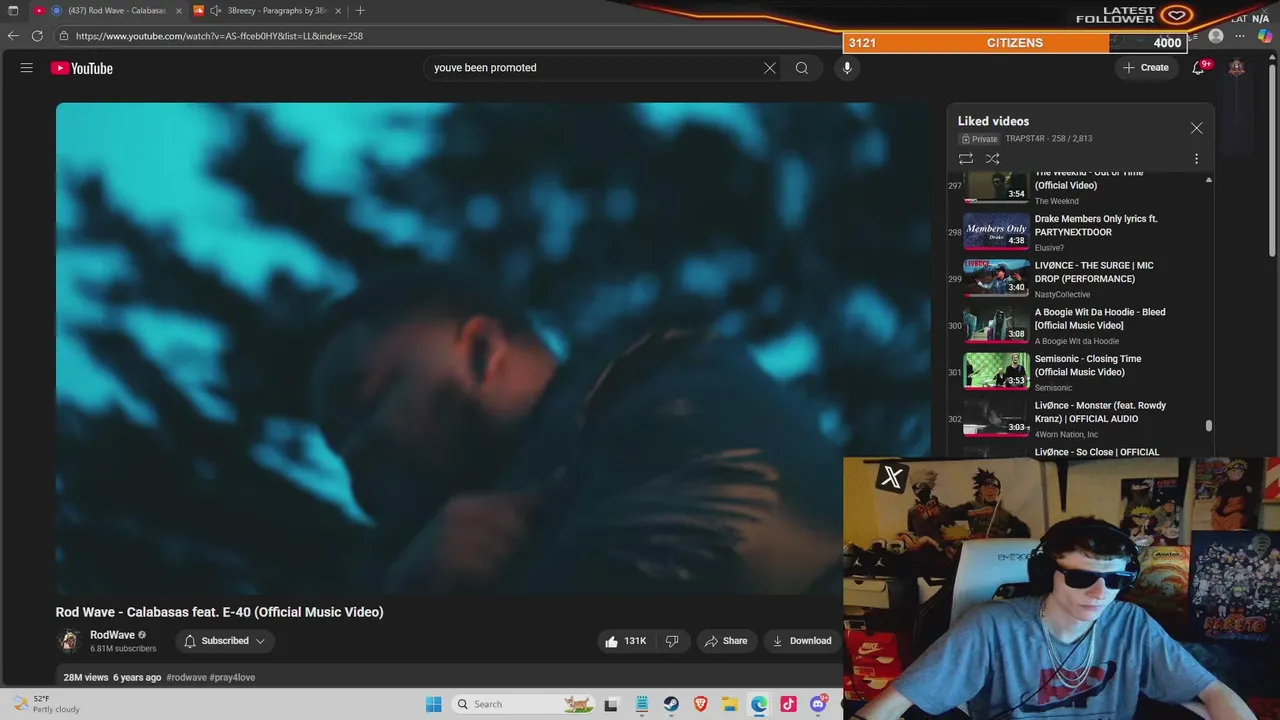Open TikTok from the taskbar

(x=789, y=704)
